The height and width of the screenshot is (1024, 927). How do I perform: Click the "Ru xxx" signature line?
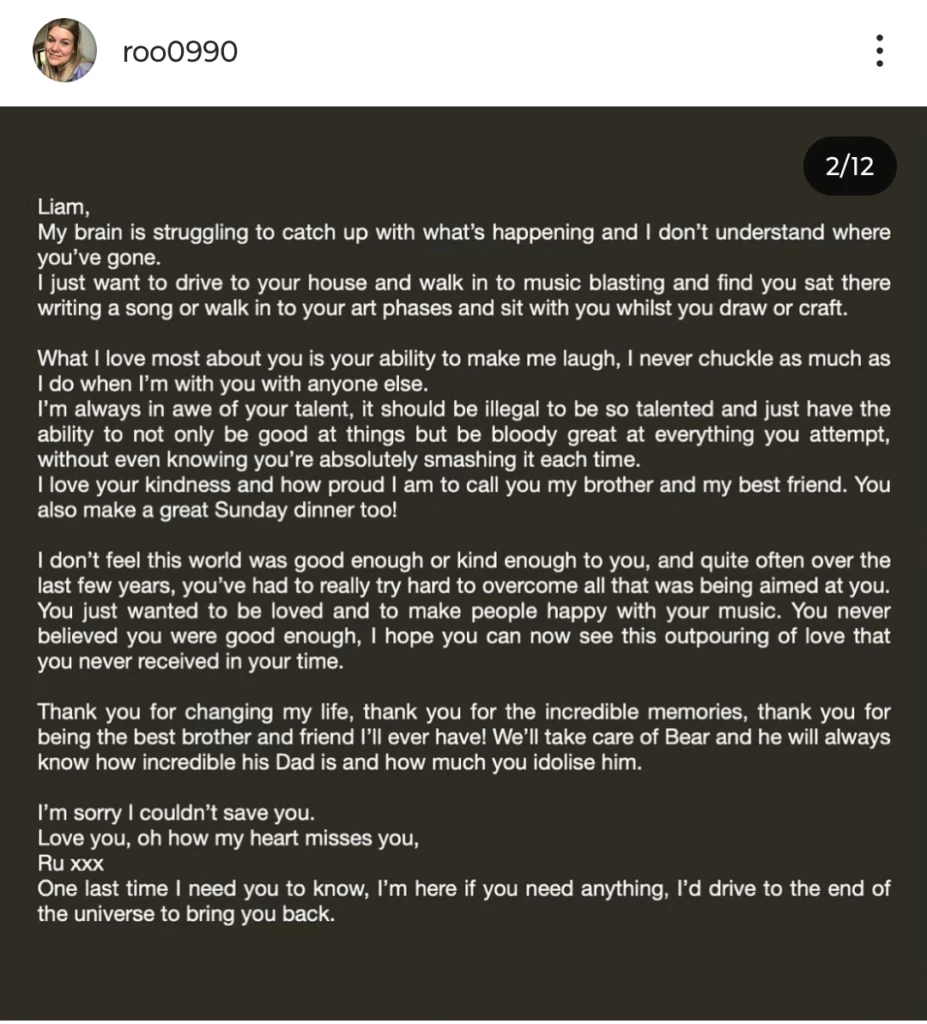coord(70,863)
